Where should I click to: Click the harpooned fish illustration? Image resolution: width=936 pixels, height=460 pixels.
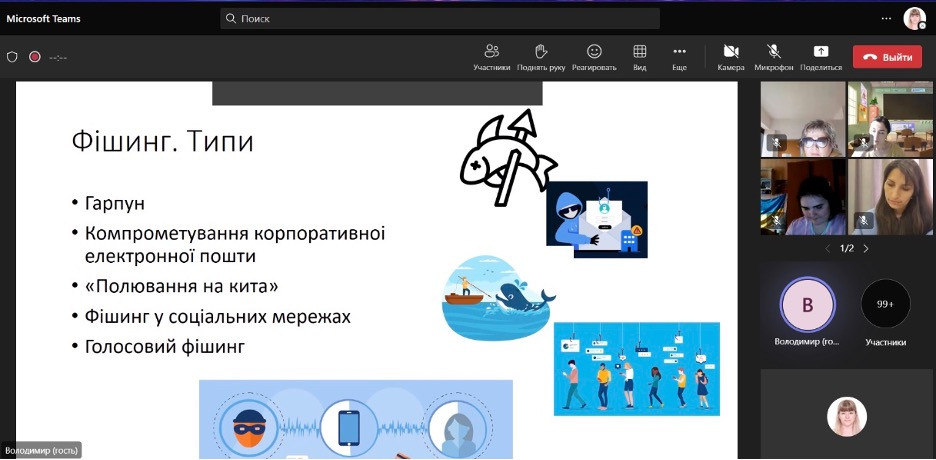point(507,156)
